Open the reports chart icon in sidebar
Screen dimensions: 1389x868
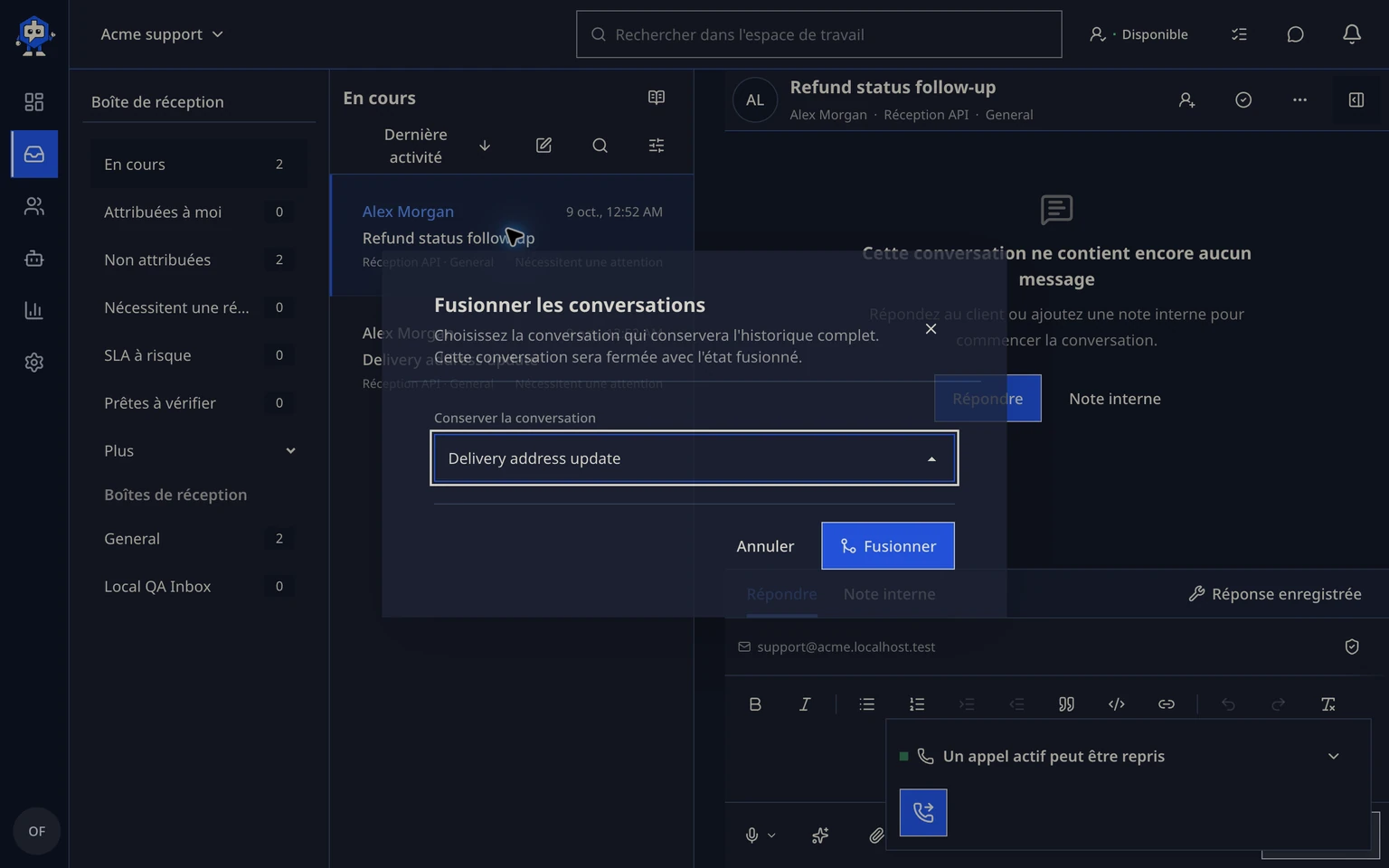pos(33,310)
